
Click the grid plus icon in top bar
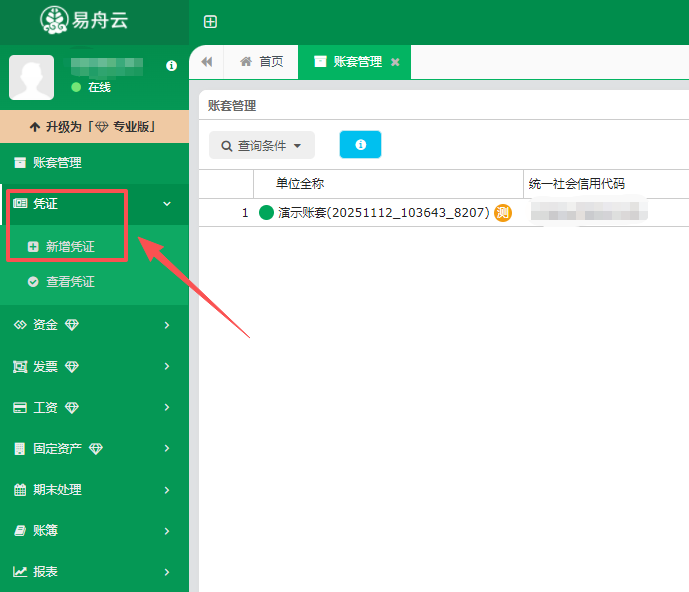[x=210, y=22]
